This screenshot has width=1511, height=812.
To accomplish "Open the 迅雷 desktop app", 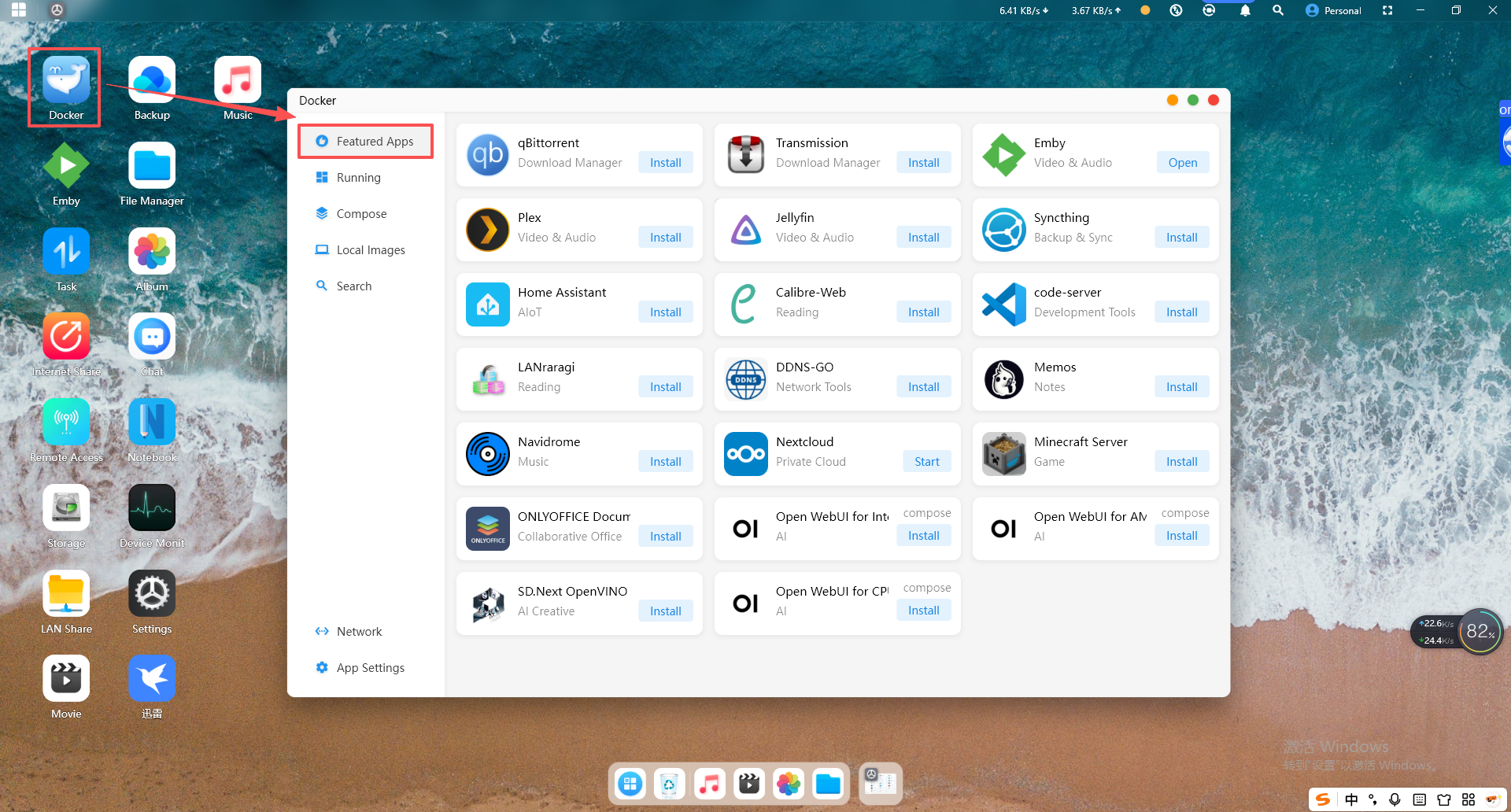I will click(x=152, y=678).
